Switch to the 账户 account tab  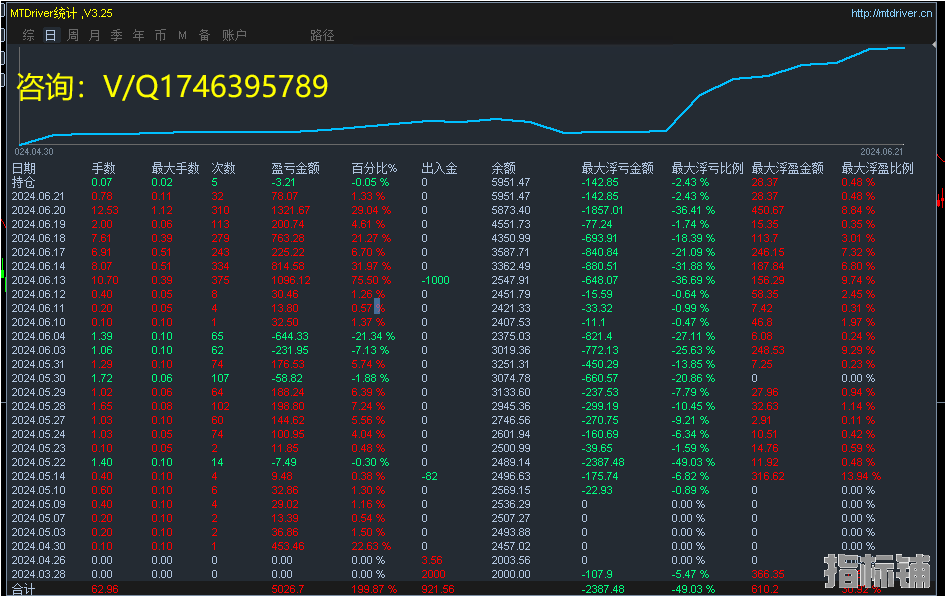pyautogui.click(x=234, y=35)
